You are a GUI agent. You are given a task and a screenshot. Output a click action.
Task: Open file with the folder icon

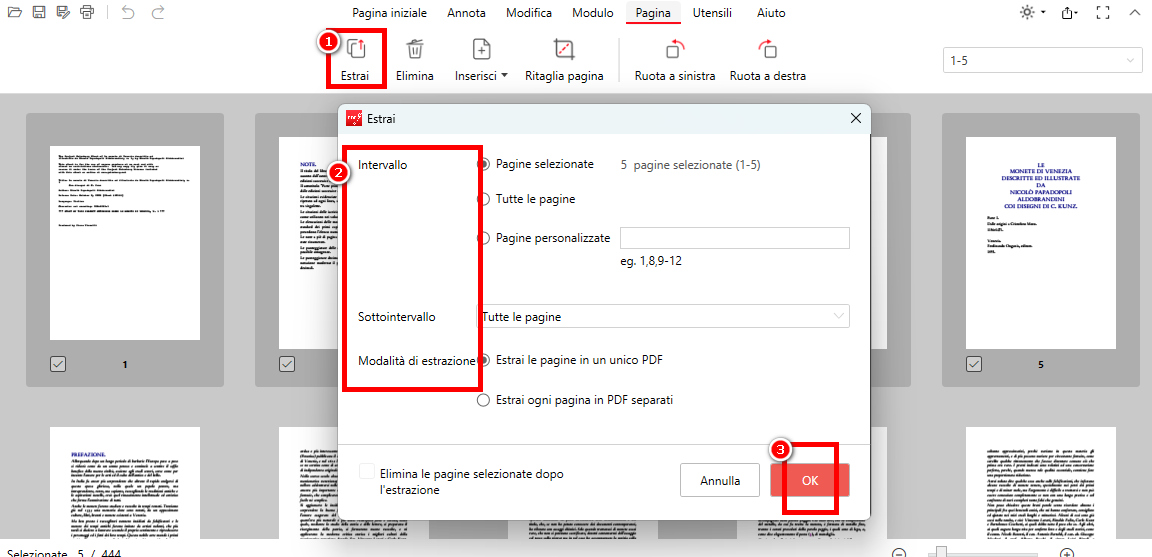[15, 12]
